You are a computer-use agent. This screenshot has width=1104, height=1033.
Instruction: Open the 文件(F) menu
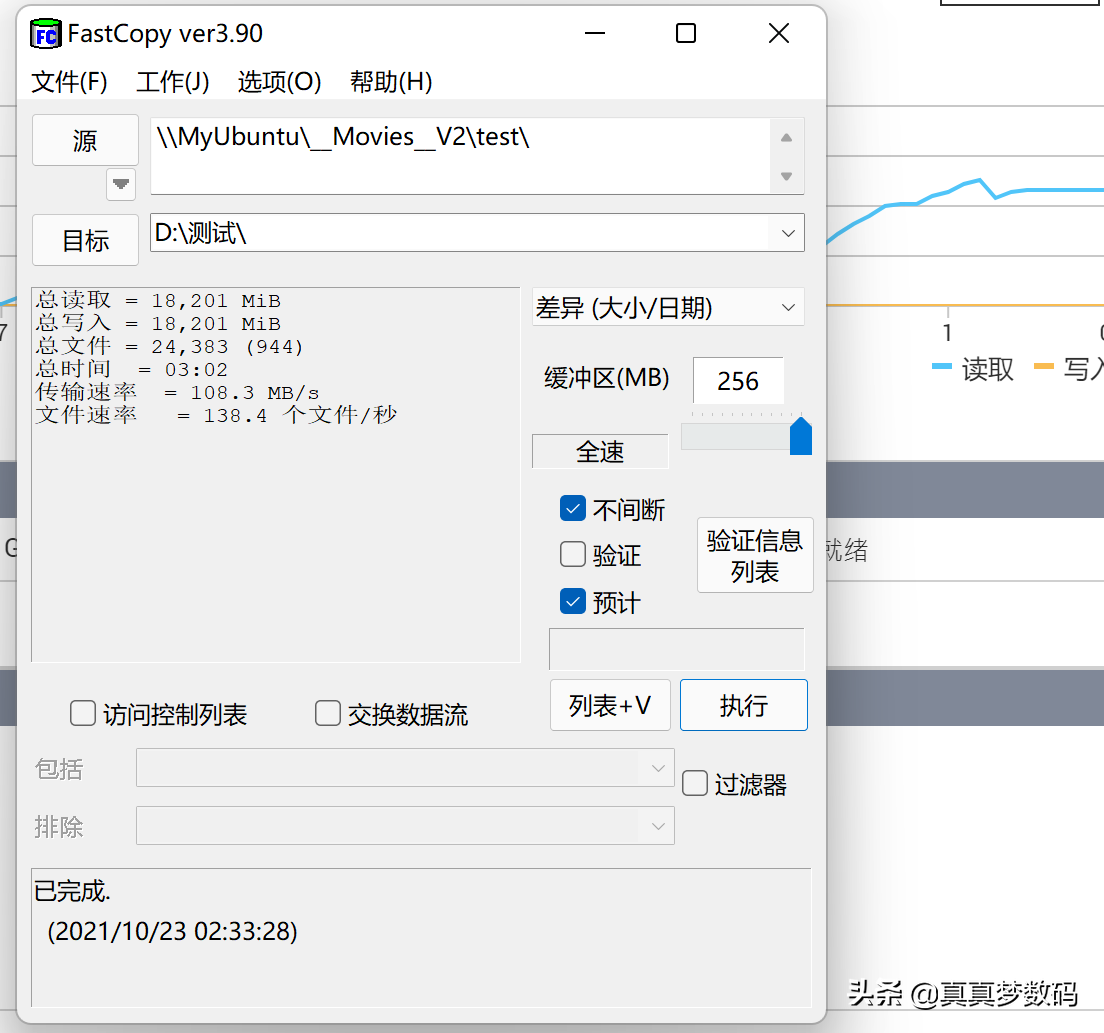pyautogui.click(x=69, y=82)
